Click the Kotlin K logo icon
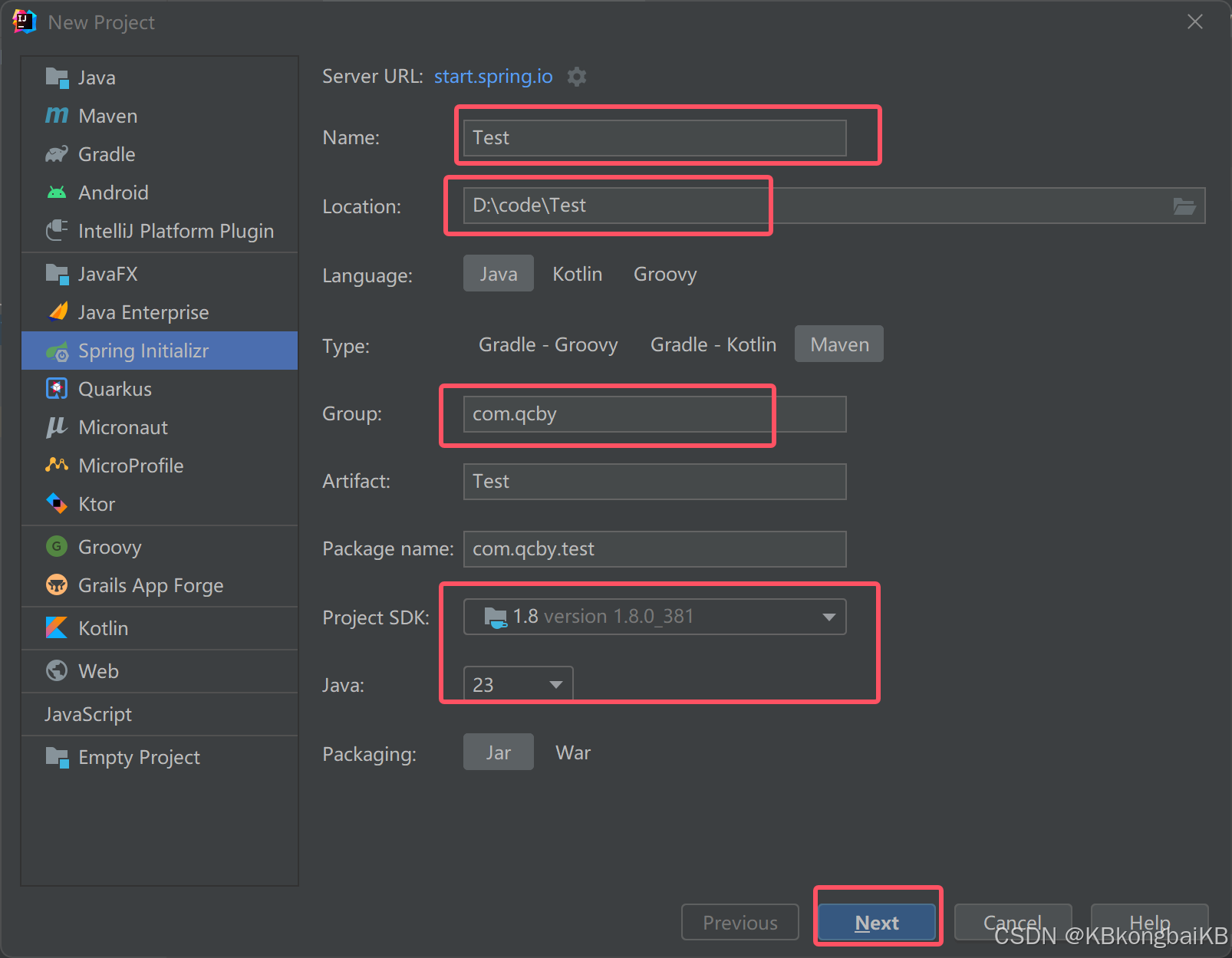The height and width of the screenshot is (958, 1232). pyautogui.click(x=57, y=628)
